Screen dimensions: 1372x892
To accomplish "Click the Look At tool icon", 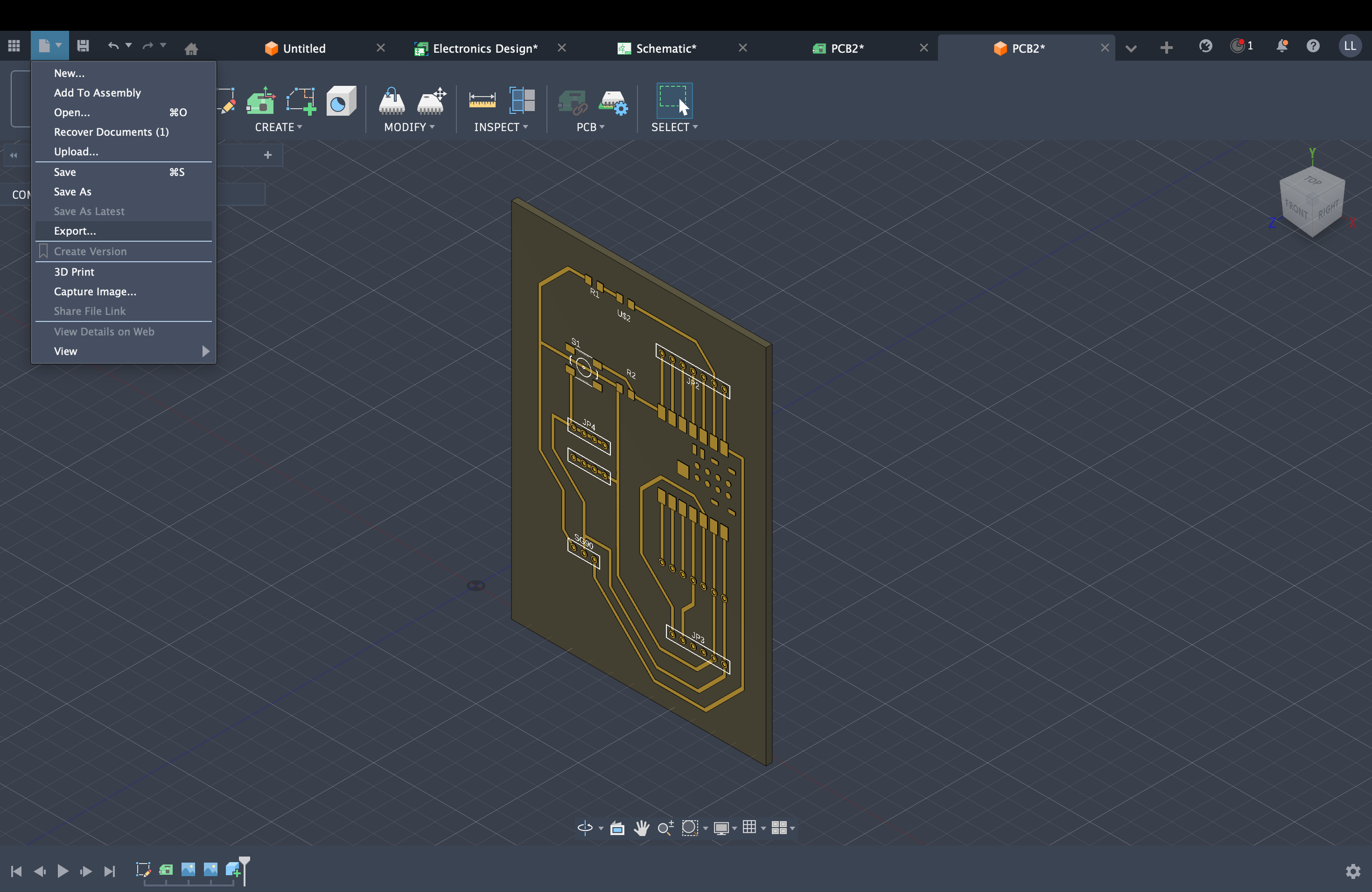I will [617, 828].
